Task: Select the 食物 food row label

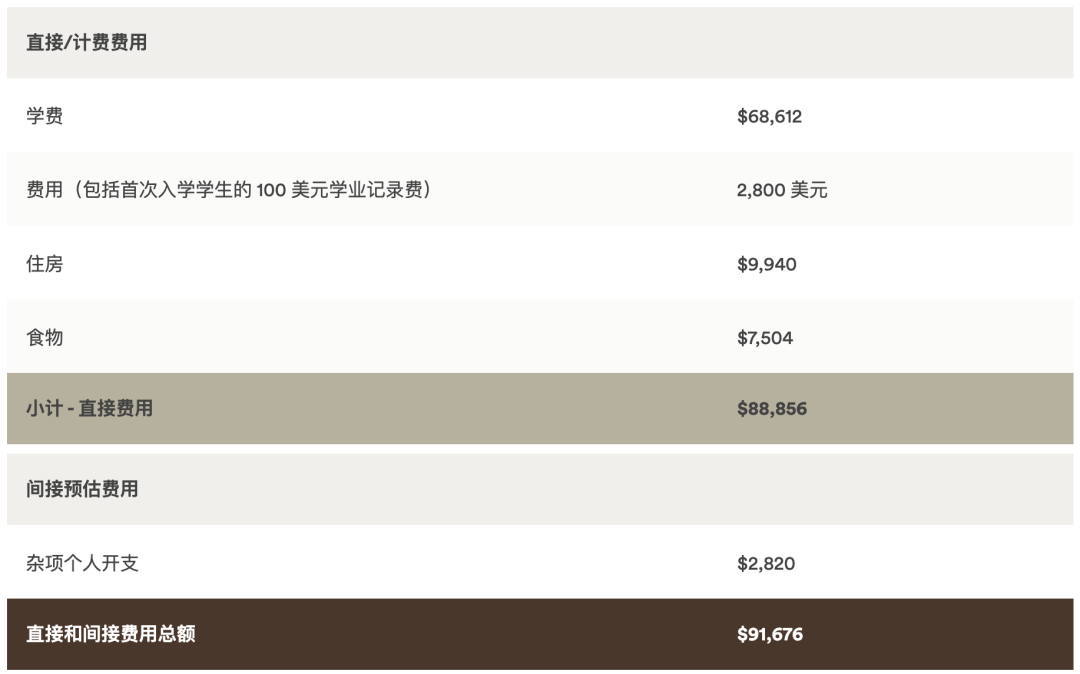Action: tap(45, 337)
